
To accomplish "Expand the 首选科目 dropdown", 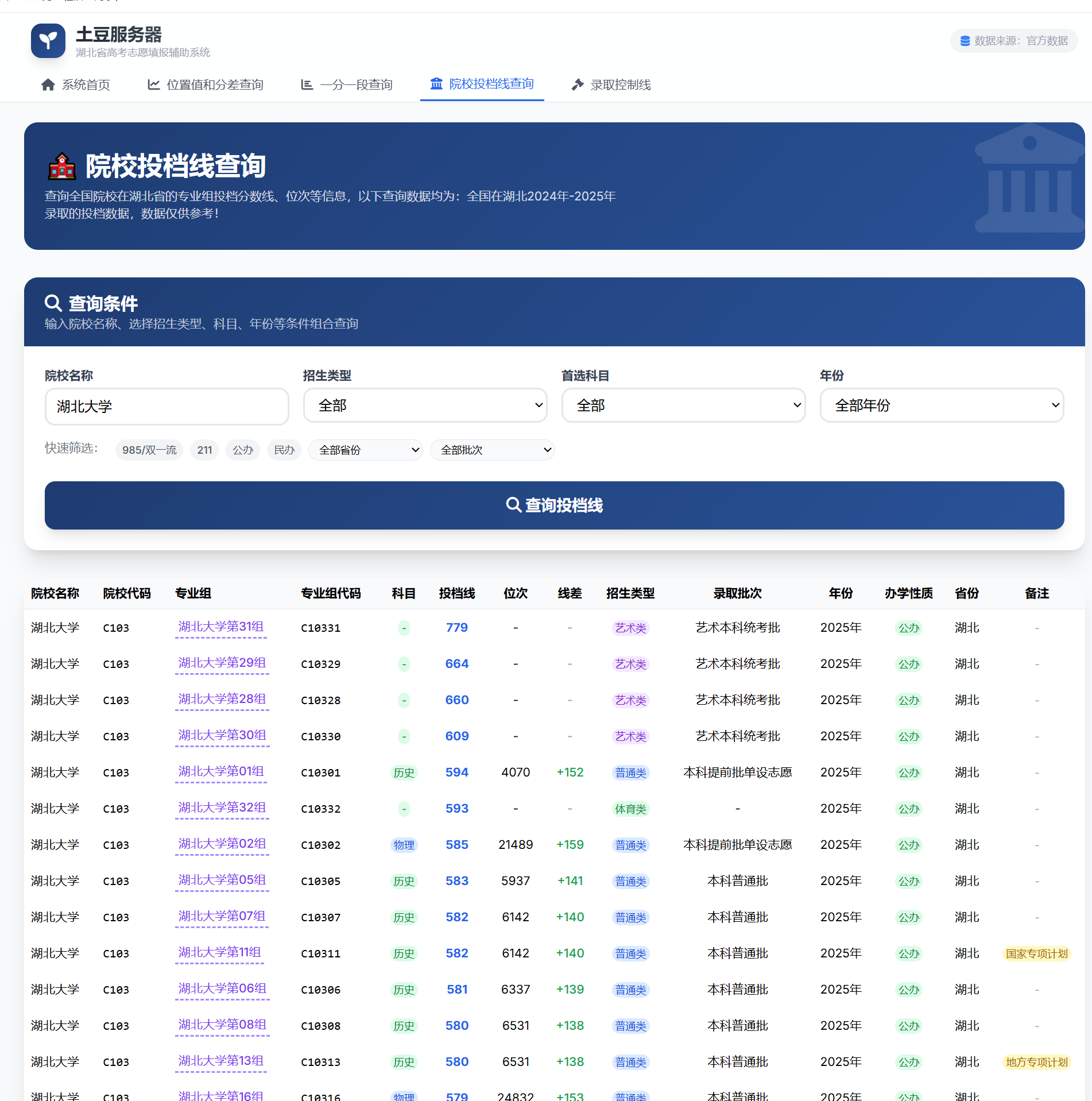I will [x=683, y=405].
